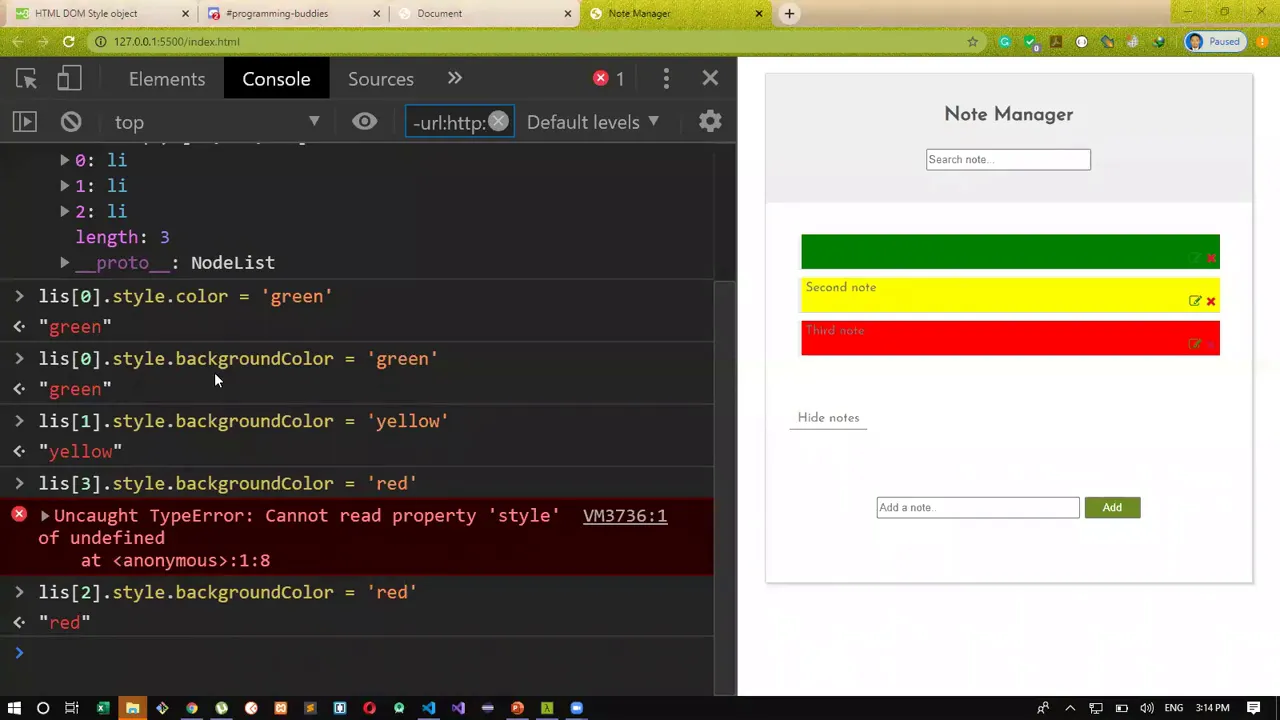The image size is (1280, 720).
Task: Go back in browser history
Action: (17, 42)
